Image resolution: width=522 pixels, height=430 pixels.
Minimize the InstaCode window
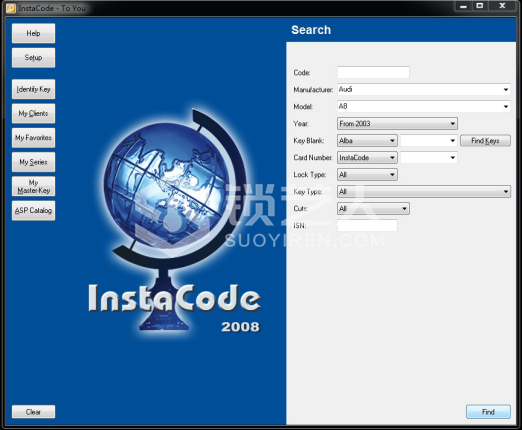463,6
